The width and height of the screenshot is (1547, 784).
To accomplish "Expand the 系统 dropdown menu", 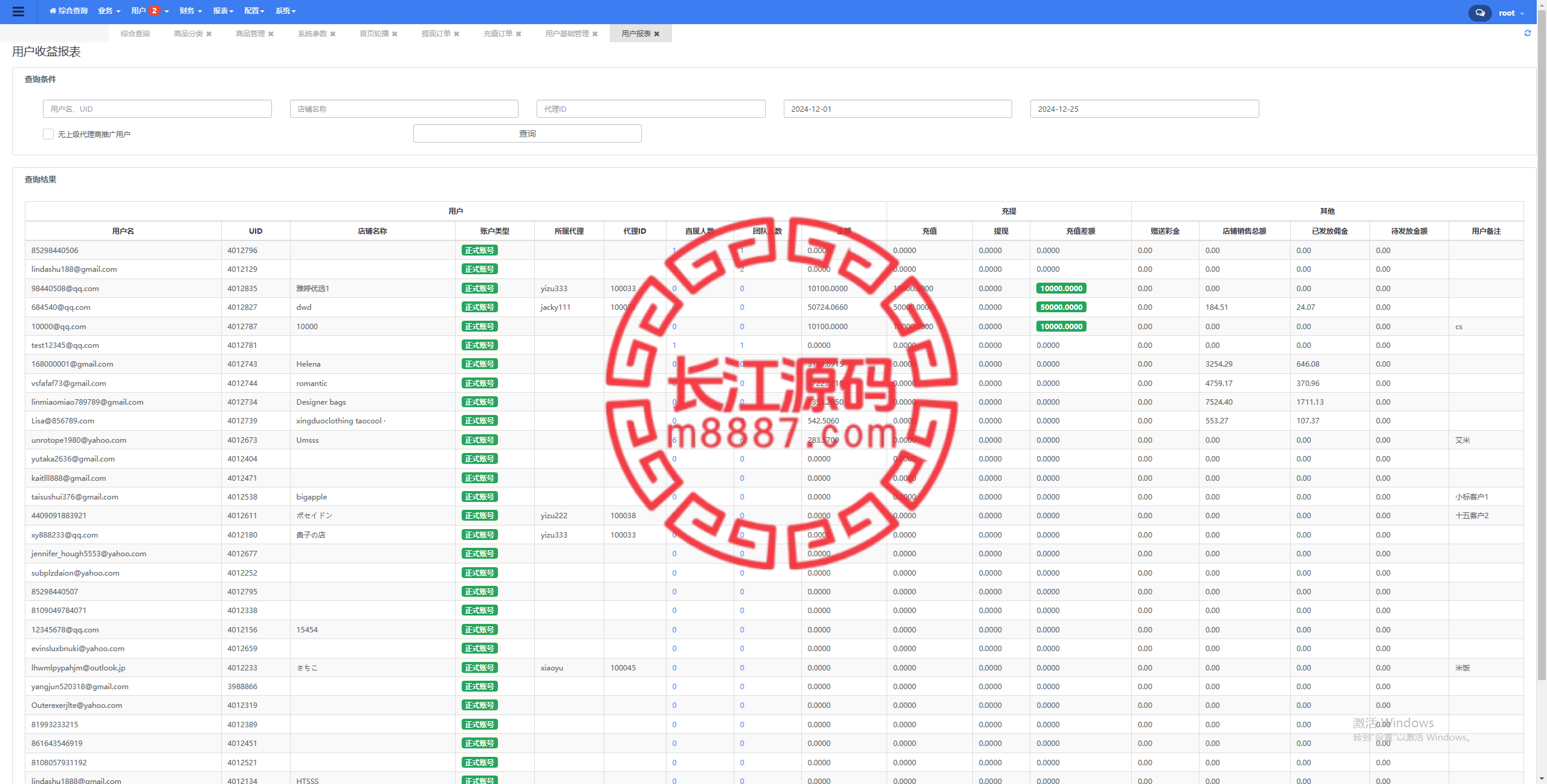I will click(285, 11).
